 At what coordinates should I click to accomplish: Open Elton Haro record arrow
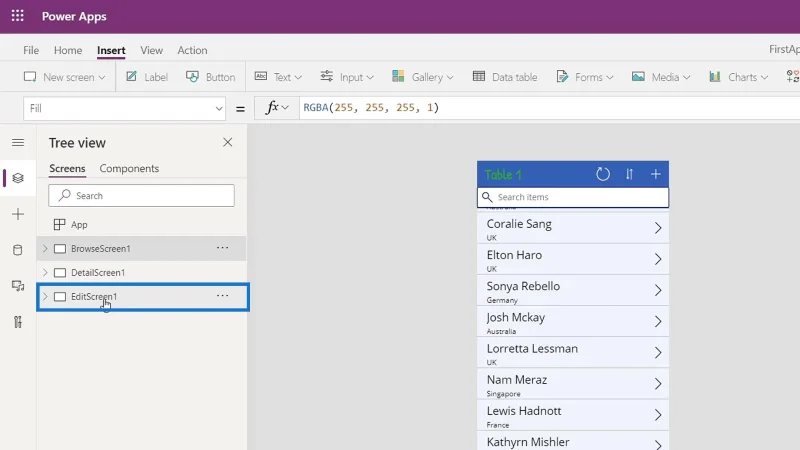click(658, 259)
